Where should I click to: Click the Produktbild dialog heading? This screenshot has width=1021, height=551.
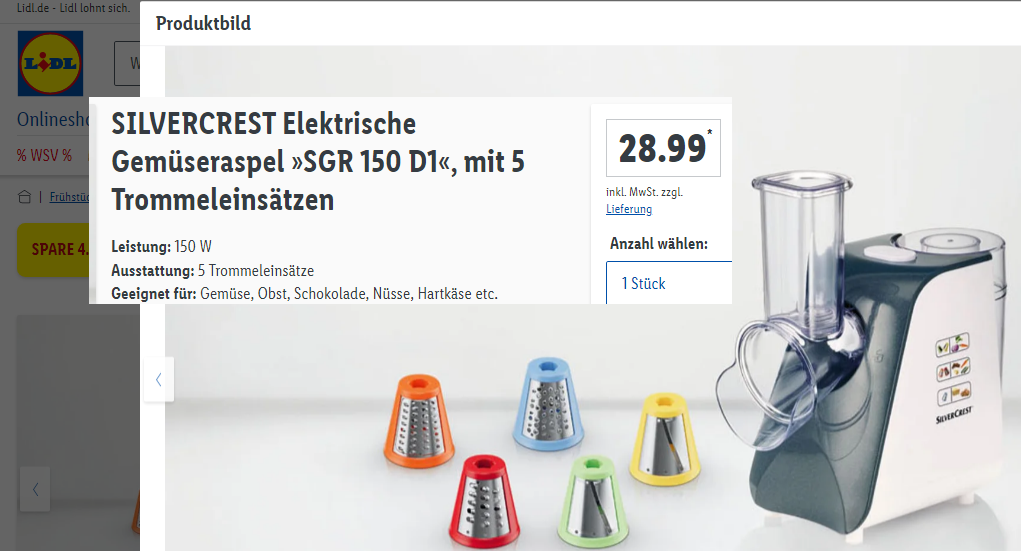coord(203,23)
